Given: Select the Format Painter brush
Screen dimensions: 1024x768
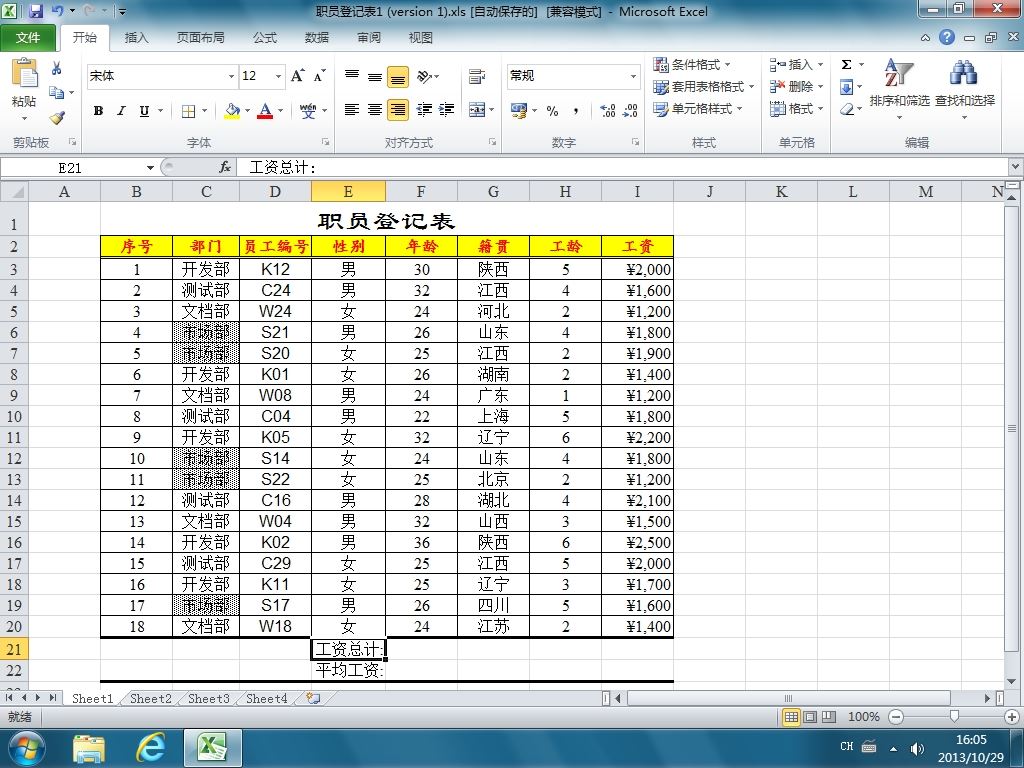Looking at the screenshot, I should click(x=57, y=118).
